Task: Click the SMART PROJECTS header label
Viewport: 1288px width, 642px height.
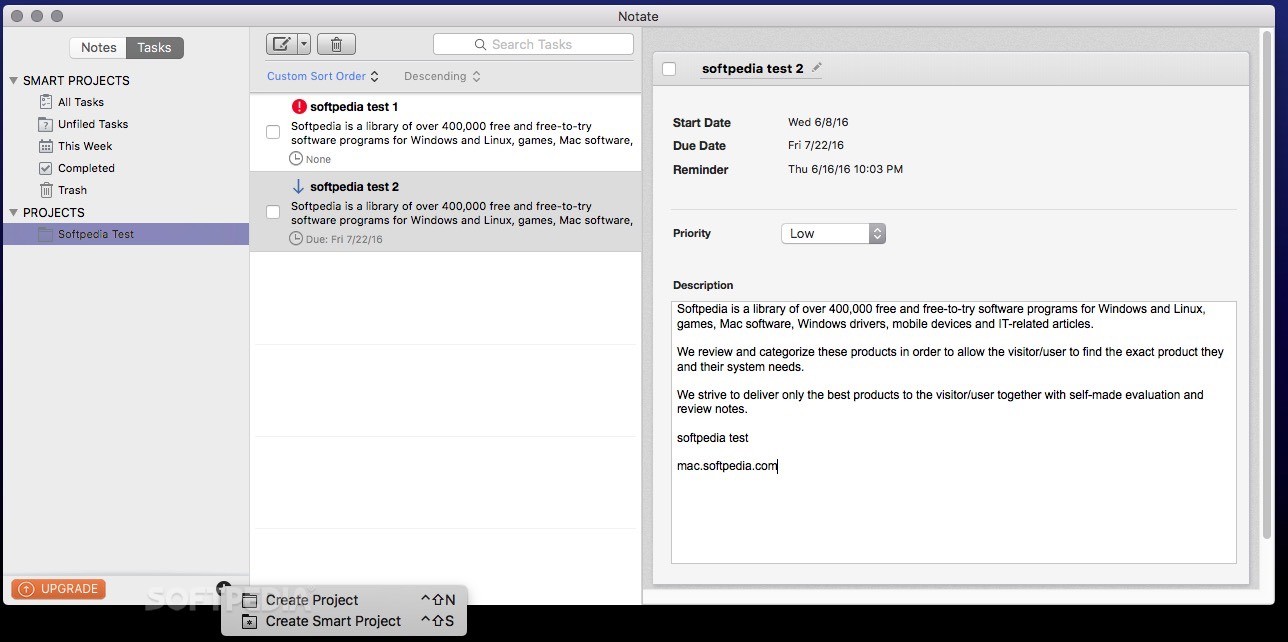Action: 76,80
